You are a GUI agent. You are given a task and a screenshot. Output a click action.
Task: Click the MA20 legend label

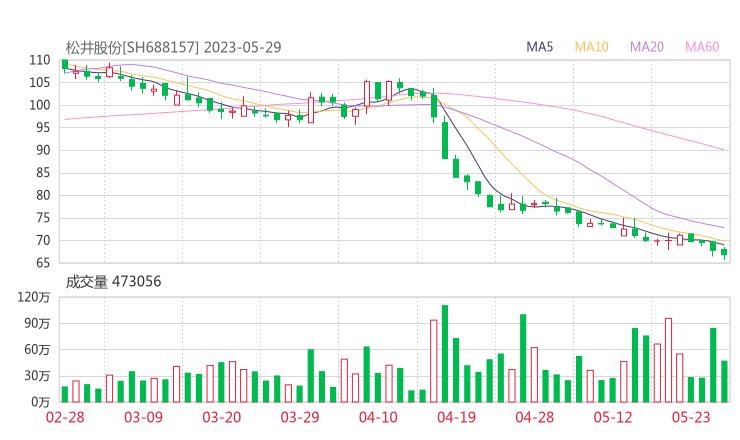[x=647, y=47]
